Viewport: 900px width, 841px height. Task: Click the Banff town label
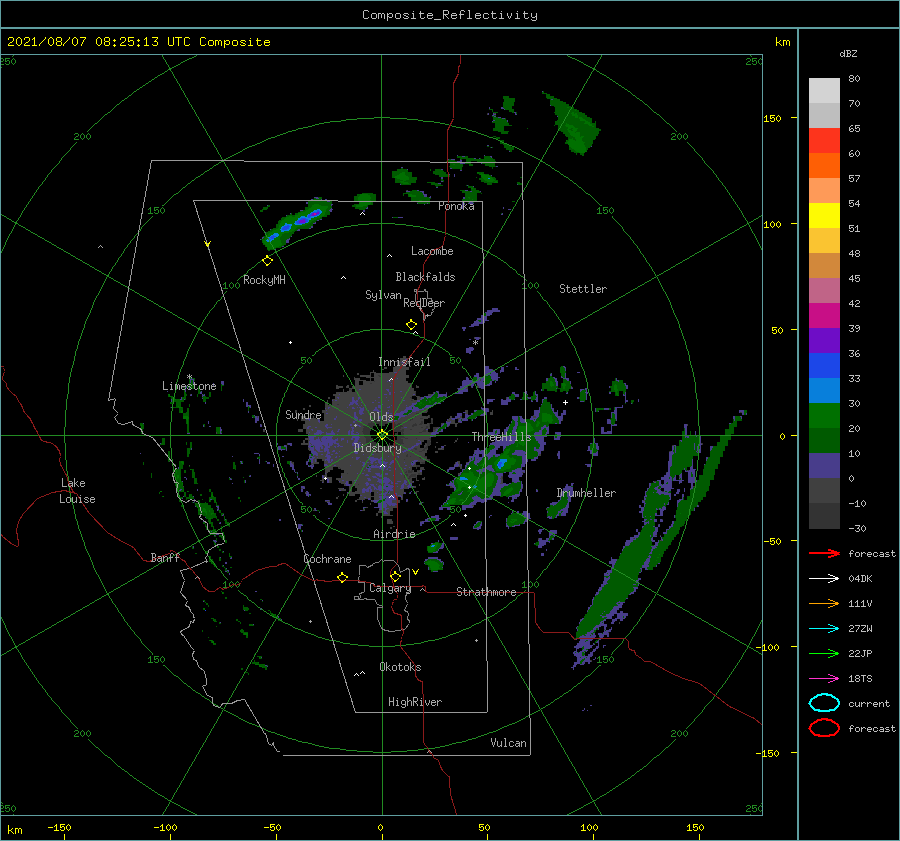pyautogui.click(x=165, y=557)
